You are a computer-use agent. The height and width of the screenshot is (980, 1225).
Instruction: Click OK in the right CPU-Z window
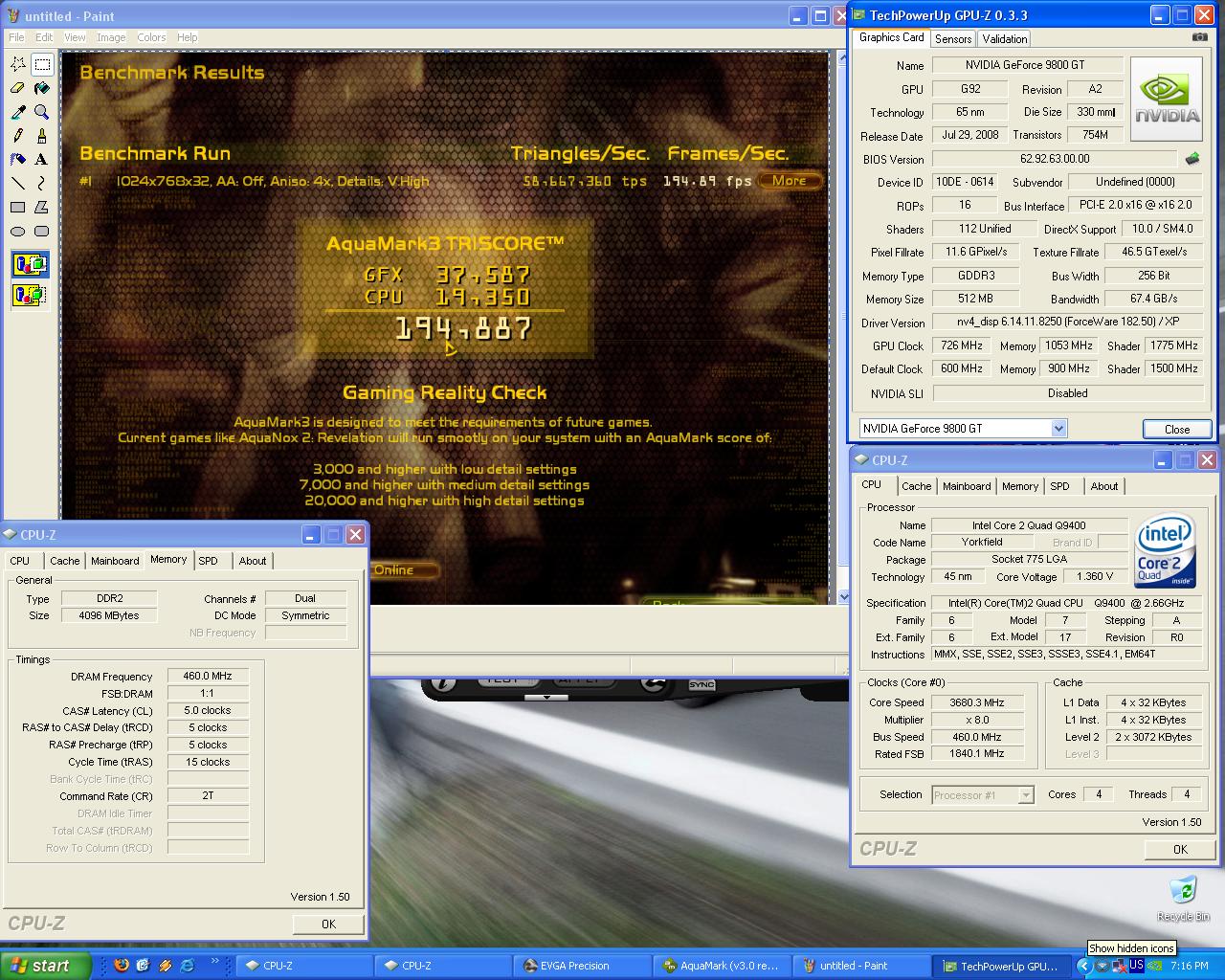[1180, 849]
